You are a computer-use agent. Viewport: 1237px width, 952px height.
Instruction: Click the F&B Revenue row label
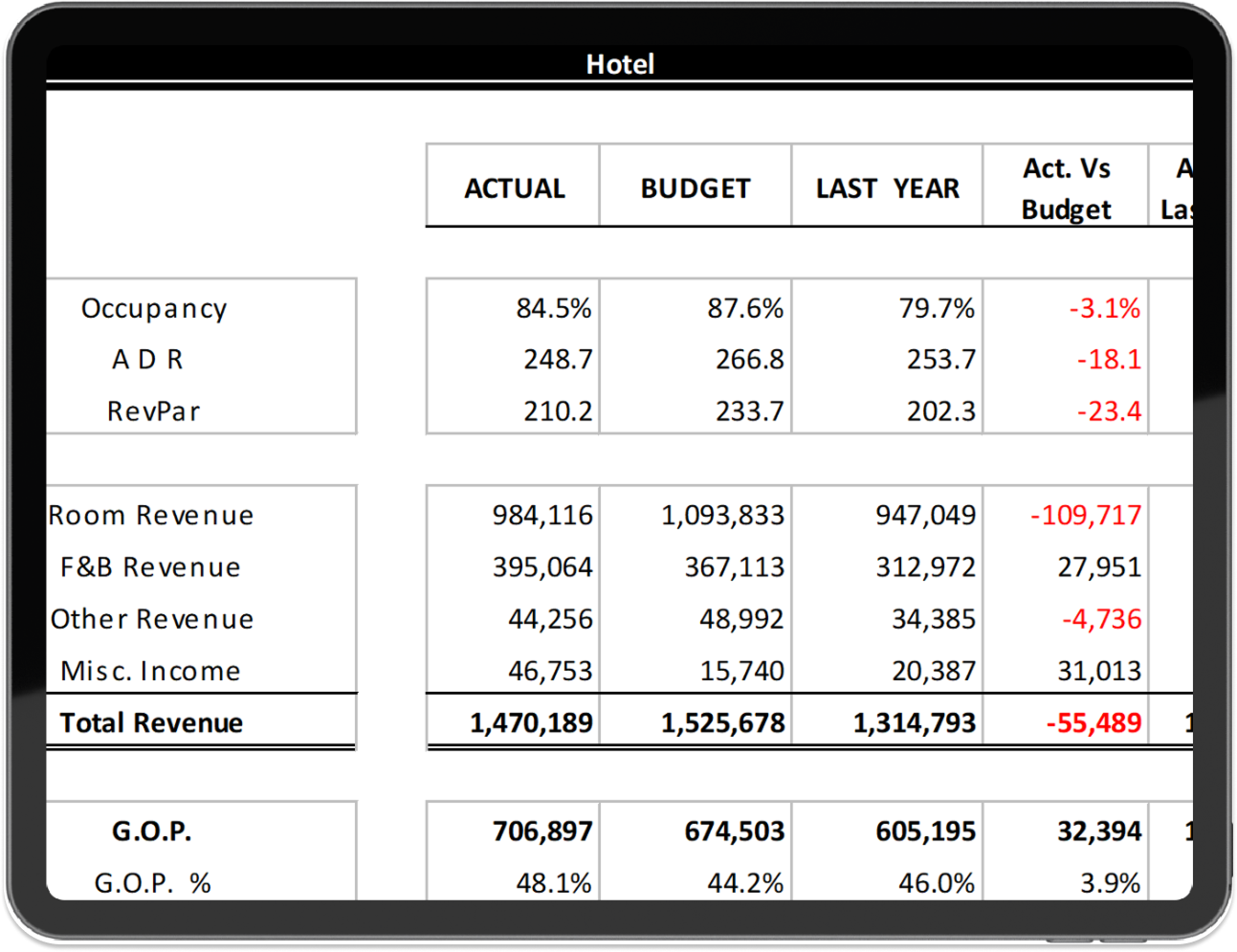point(150,567)
